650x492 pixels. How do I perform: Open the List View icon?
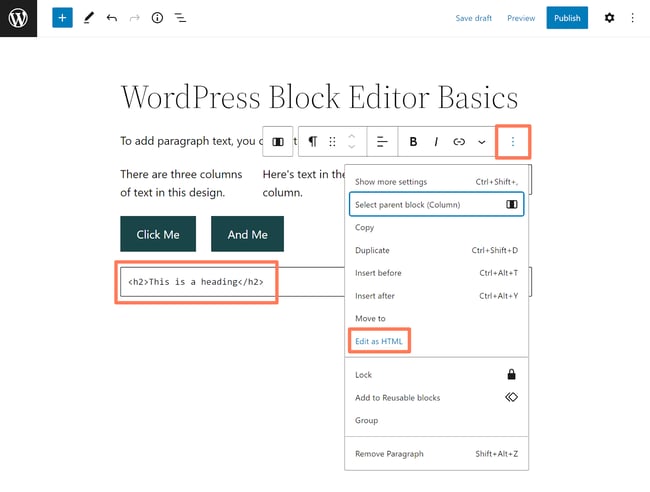[x=180, y=18]
